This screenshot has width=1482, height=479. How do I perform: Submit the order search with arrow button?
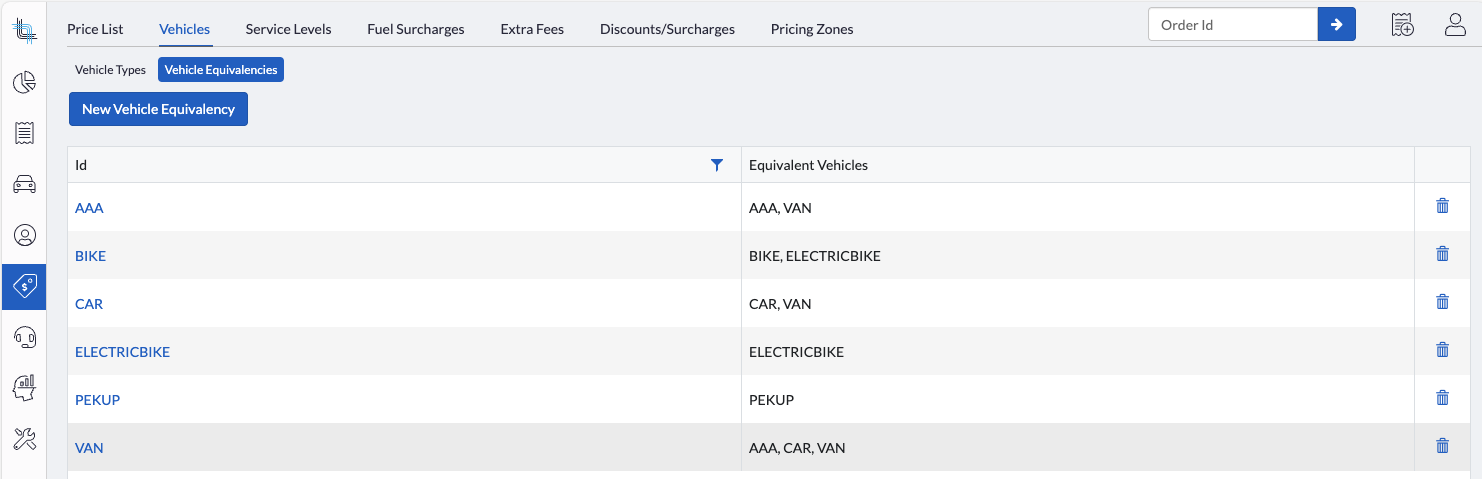[x=1336, y=25]
